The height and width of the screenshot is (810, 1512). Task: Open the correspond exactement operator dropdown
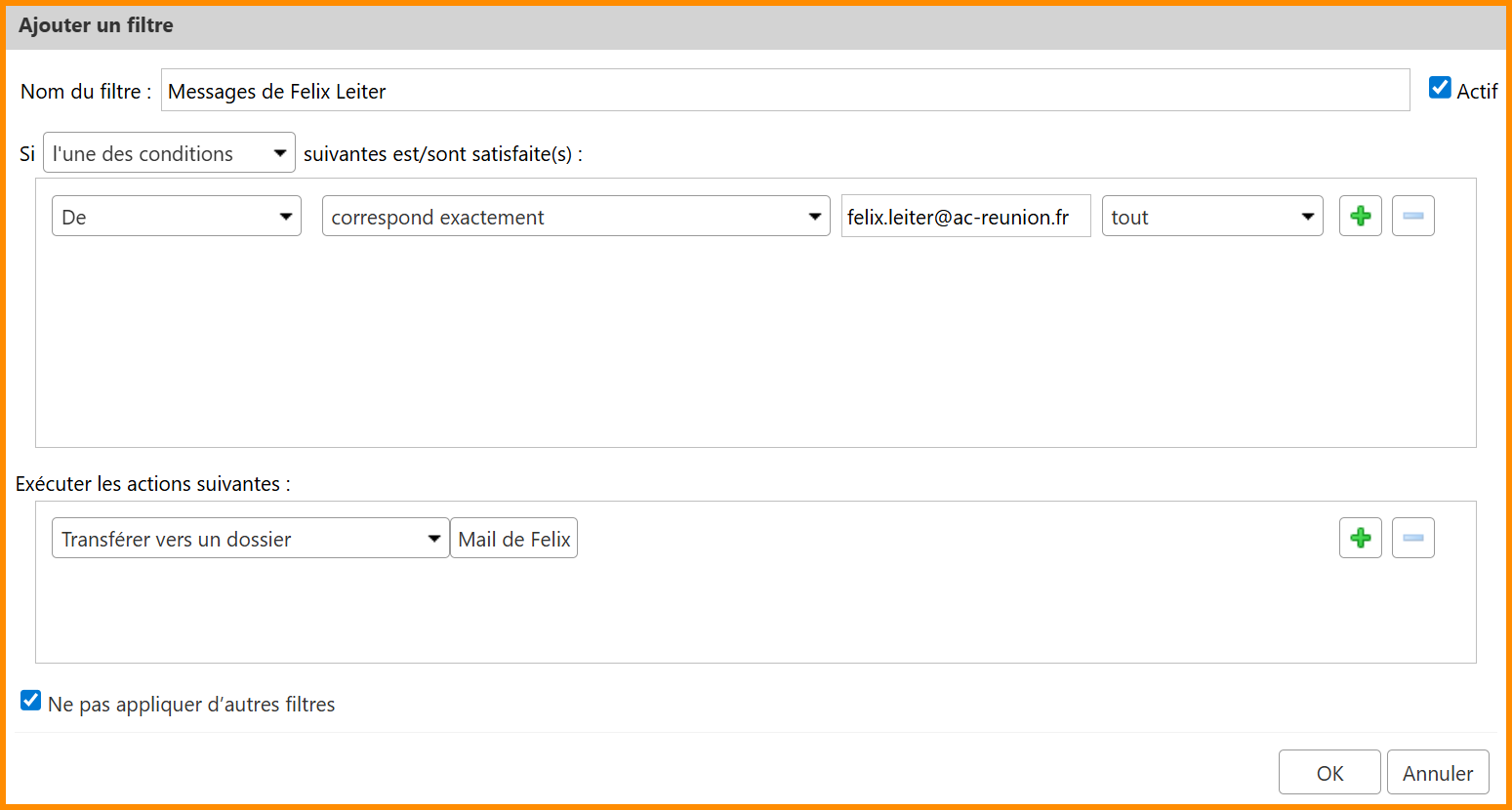[x=575, y=217]
